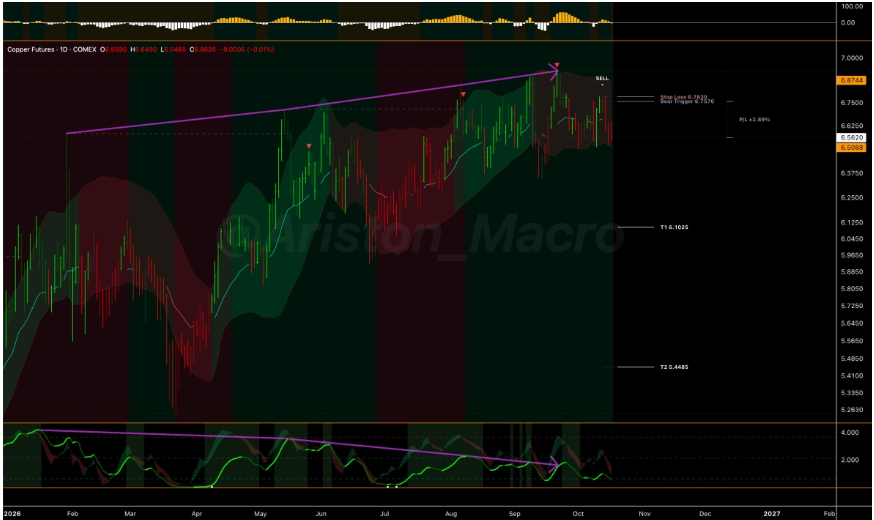Click the Dec label on the time axis
This screenshot has width=874, height=520.
click(705, 513)
